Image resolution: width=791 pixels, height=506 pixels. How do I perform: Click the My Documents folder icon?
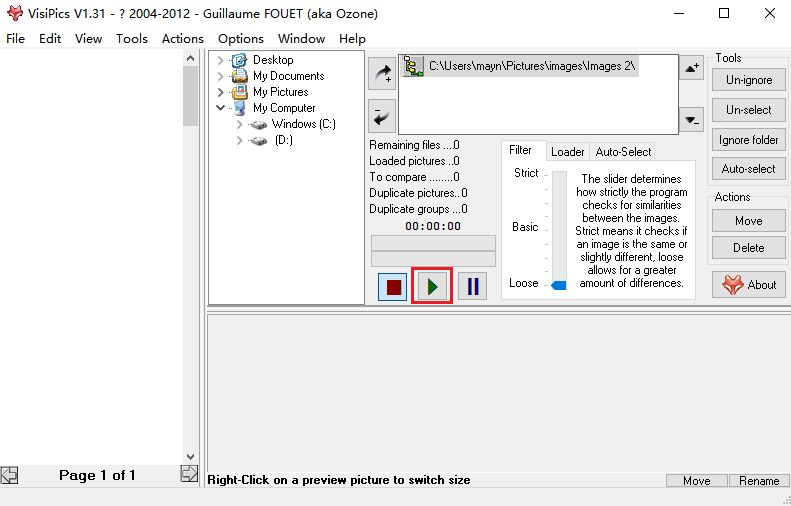(x=239, y=76)
